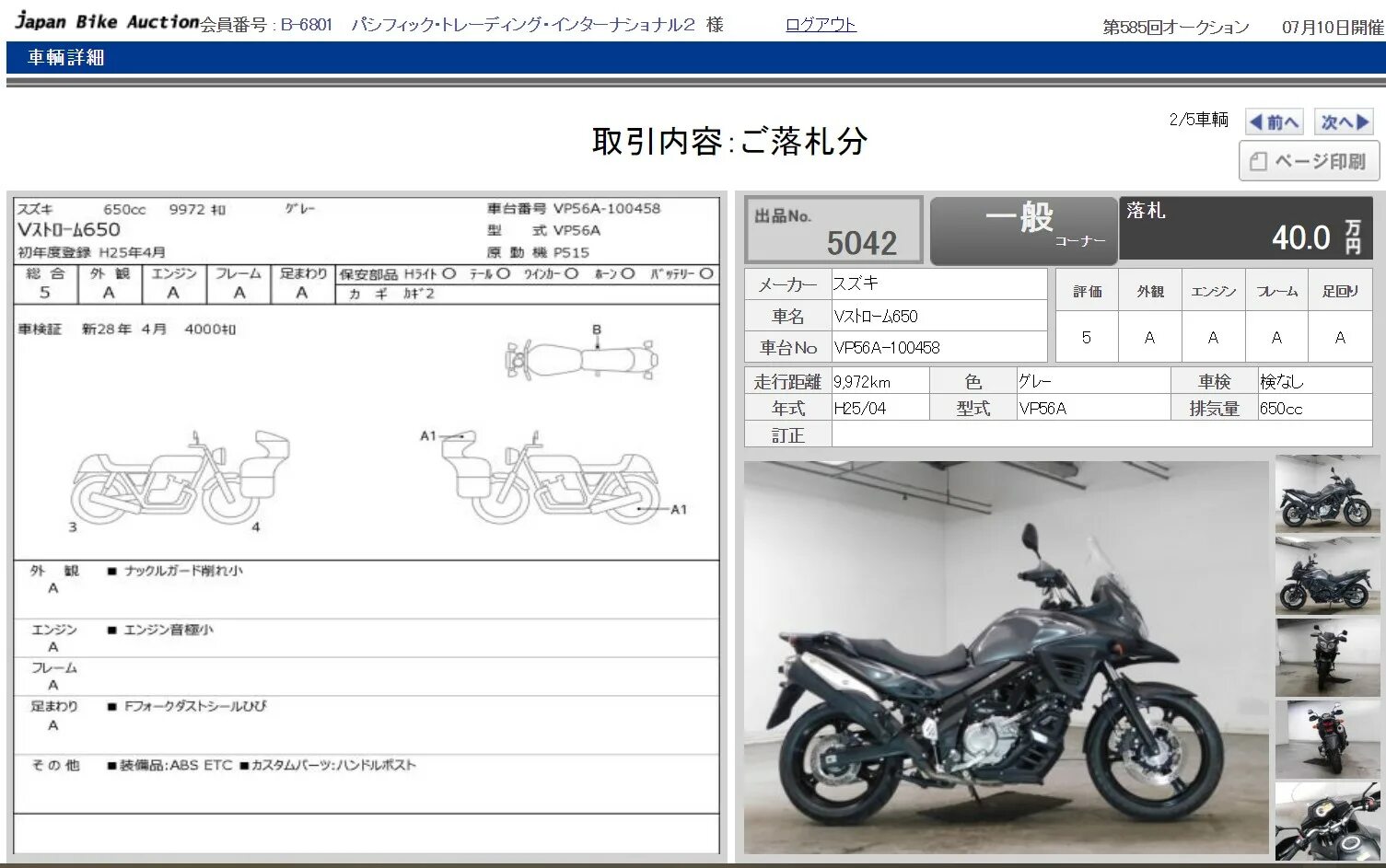The width and height of the screenshot is (1386, 868).
Task: Select the fourth front-view thumbnail photo
Action: tap(1327, 739)
